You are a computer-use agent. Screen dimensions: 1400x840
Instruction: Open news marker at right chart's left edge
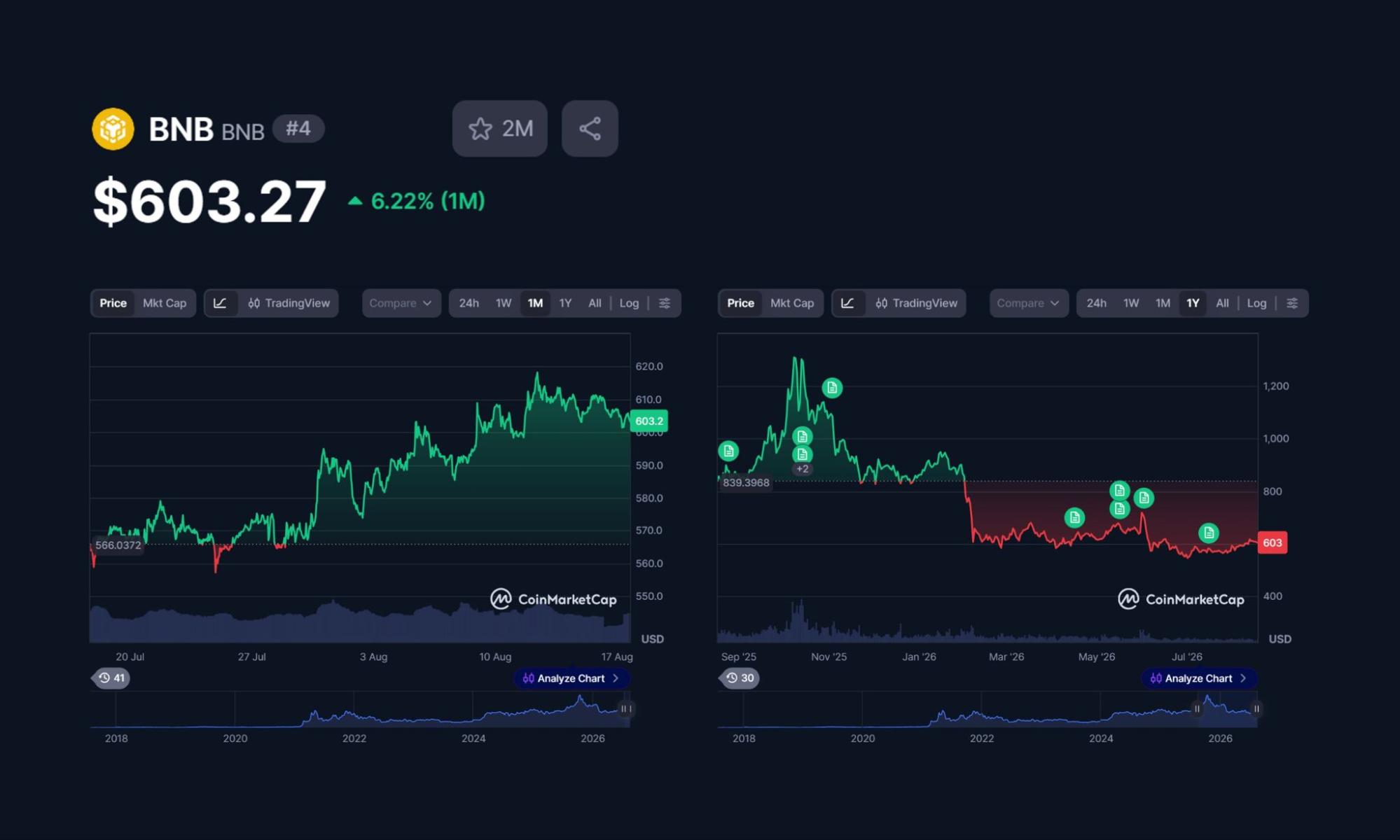[728, 451]
